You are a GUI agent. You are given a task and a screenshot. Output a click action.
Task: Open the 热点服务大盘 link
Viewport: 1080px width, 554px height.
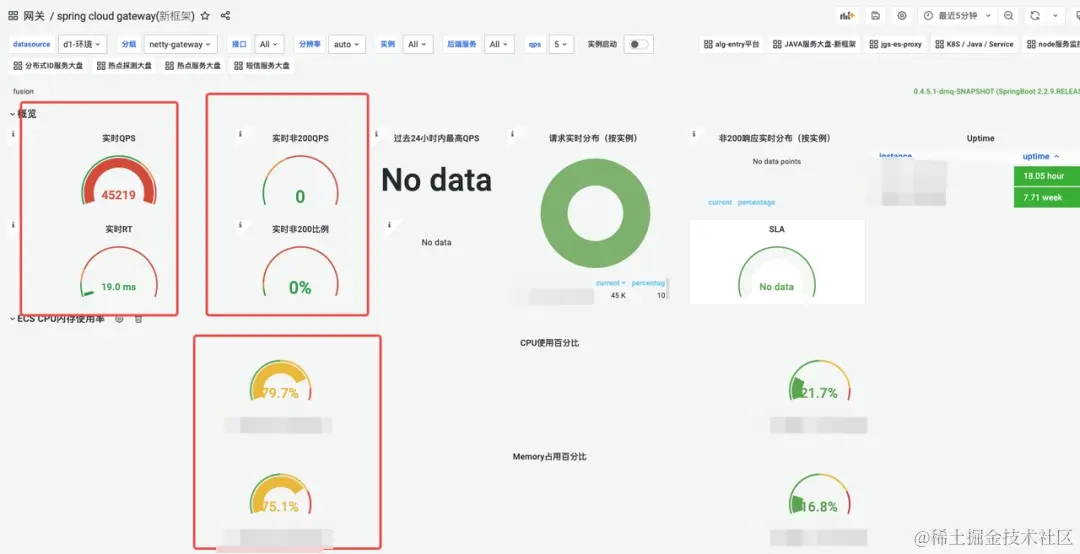pyautogui.click(x=192, y=65)
